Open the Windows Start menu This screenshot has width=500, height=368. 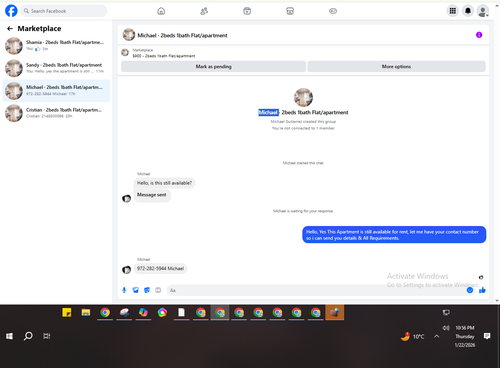coord(9,336)
